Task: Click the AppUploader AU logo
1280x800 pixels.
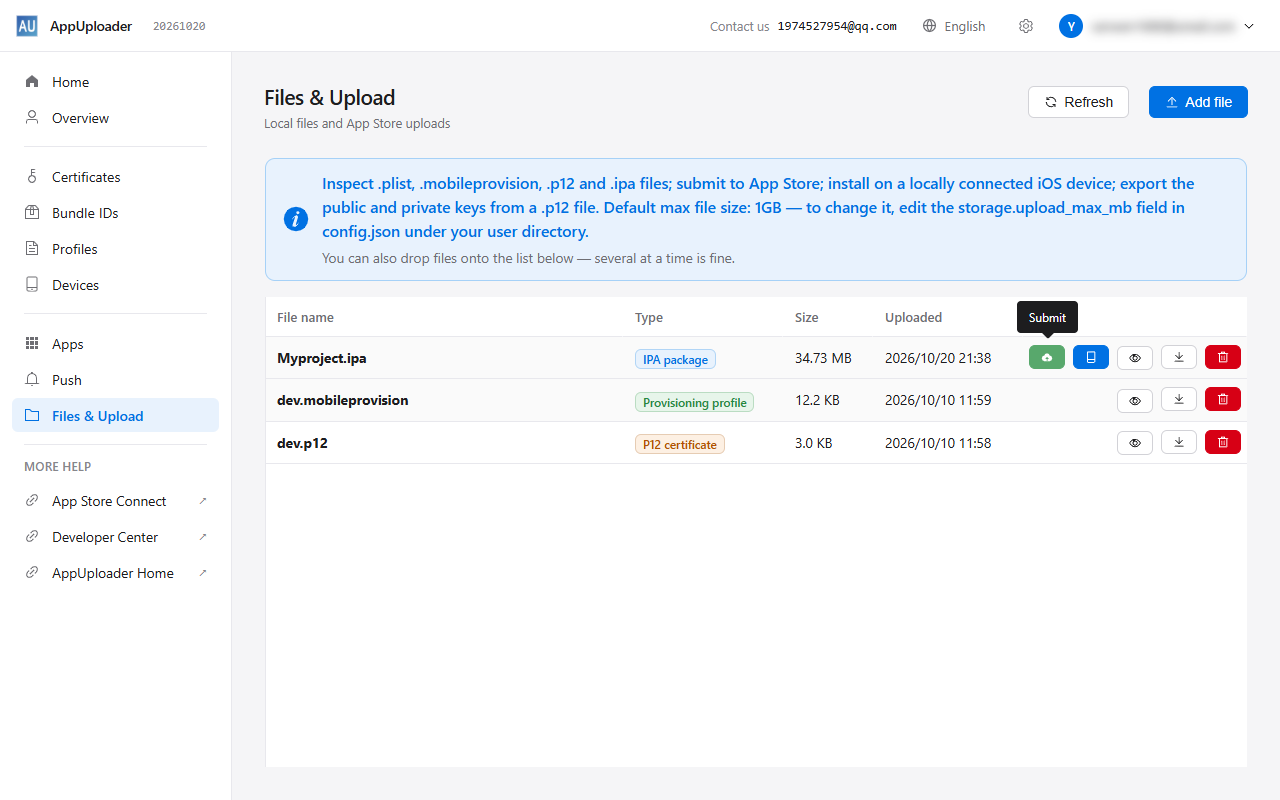Action: 27,26
